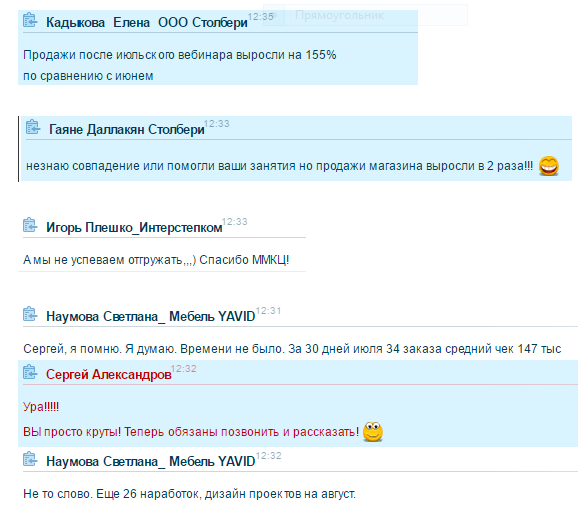Select sender name Игорь Плешко_Интерстепком
Screen dimensions: 580x521
click(x=134, y=227)
